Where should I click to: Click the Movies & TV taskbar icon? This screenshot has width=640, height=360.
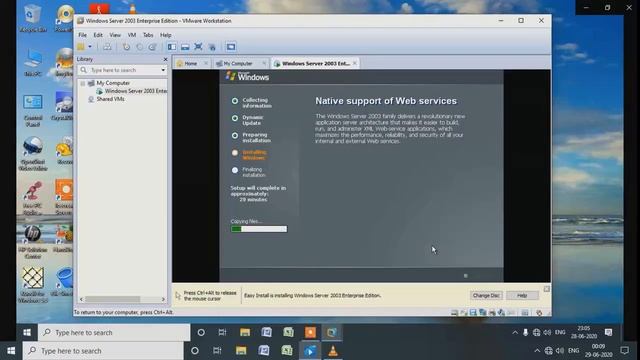[x=310, y=351]
